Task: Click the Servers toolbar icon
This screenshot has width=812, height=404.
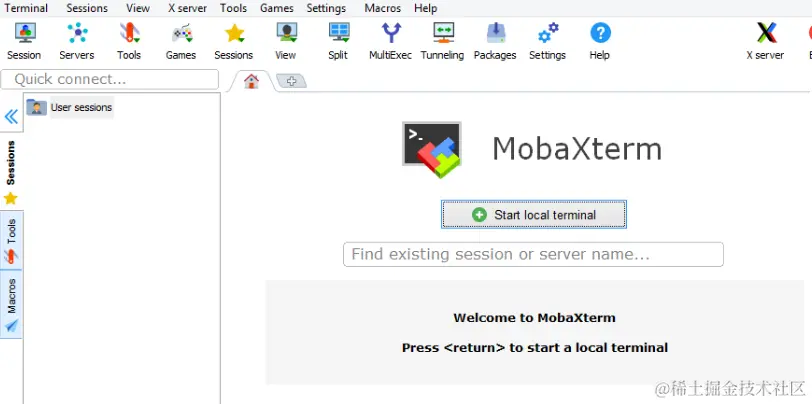Action: (x=77, y=33)
